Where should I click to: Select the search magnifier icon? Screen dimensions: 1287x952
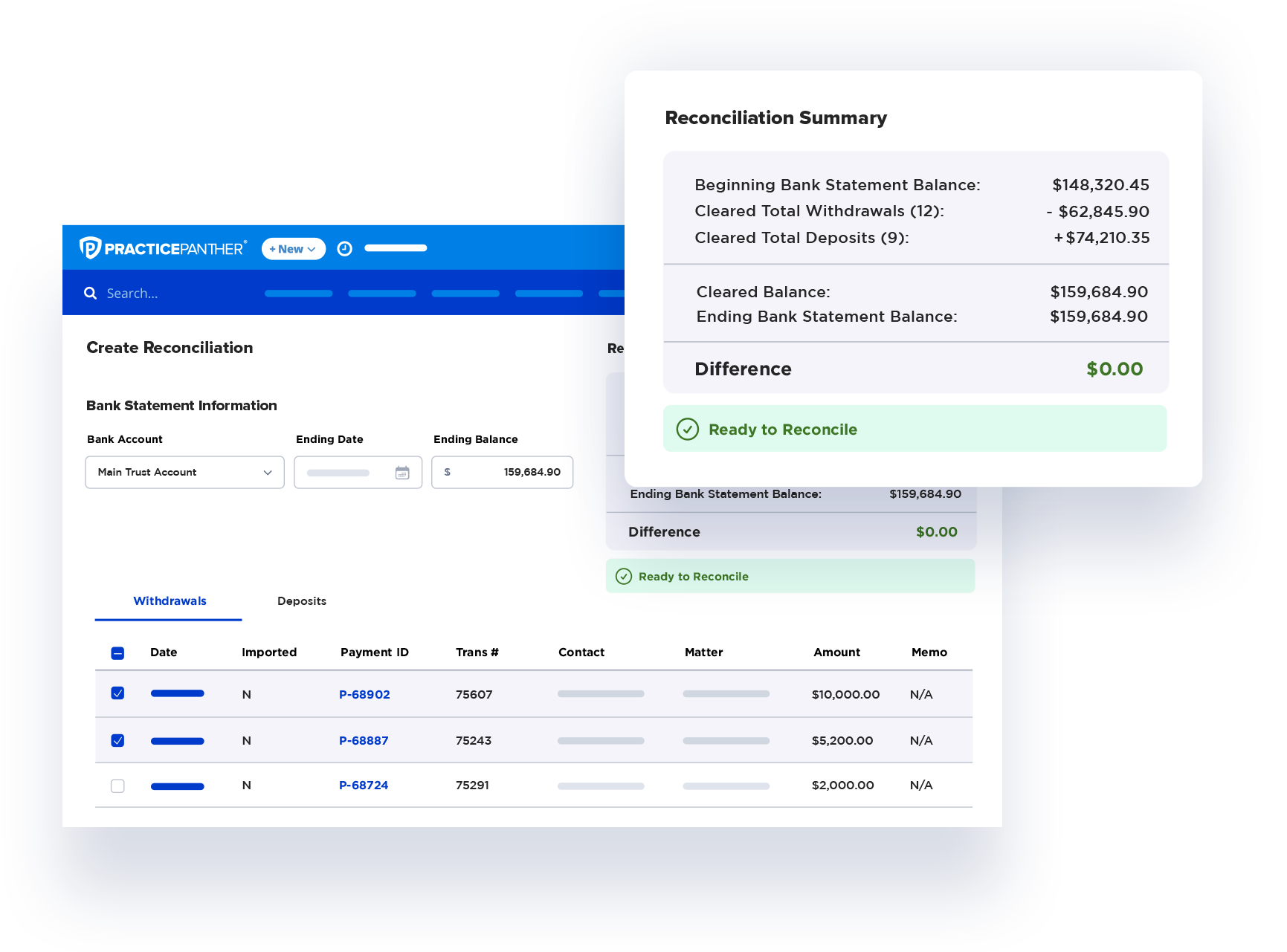point(90,293)
